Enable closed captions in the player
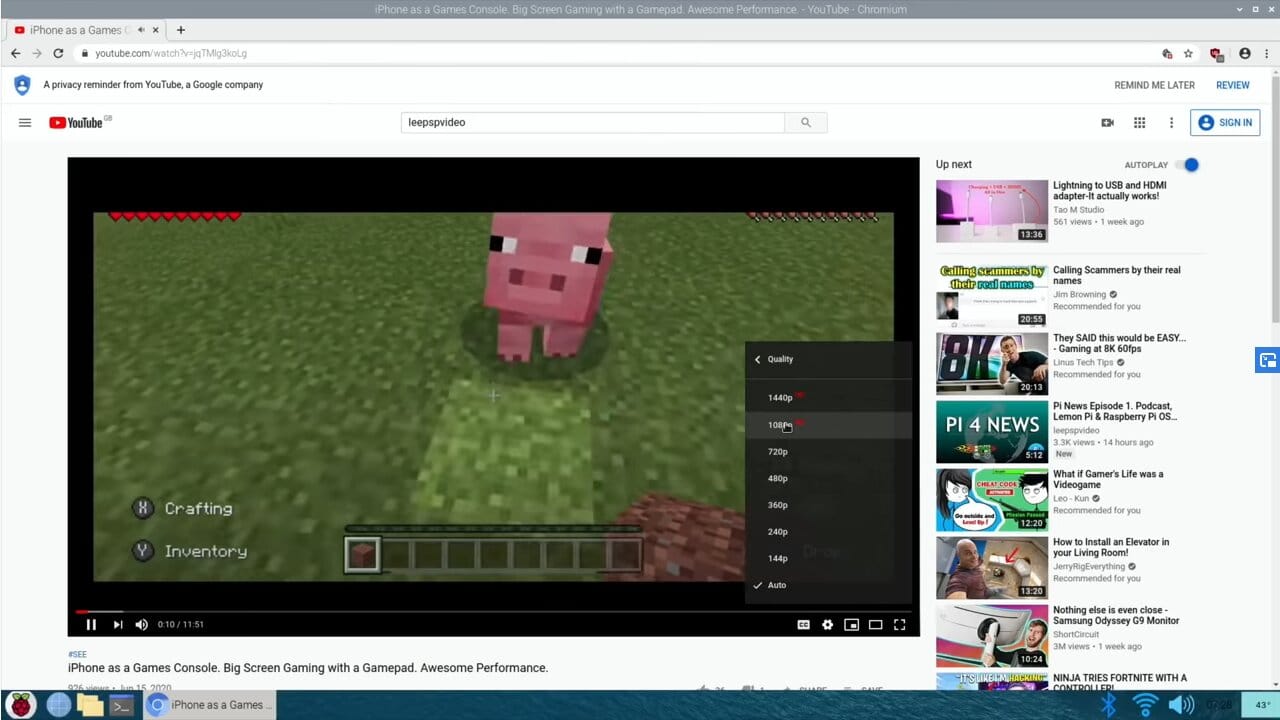The image size is (1280, 720). click(x=803, y=623)
